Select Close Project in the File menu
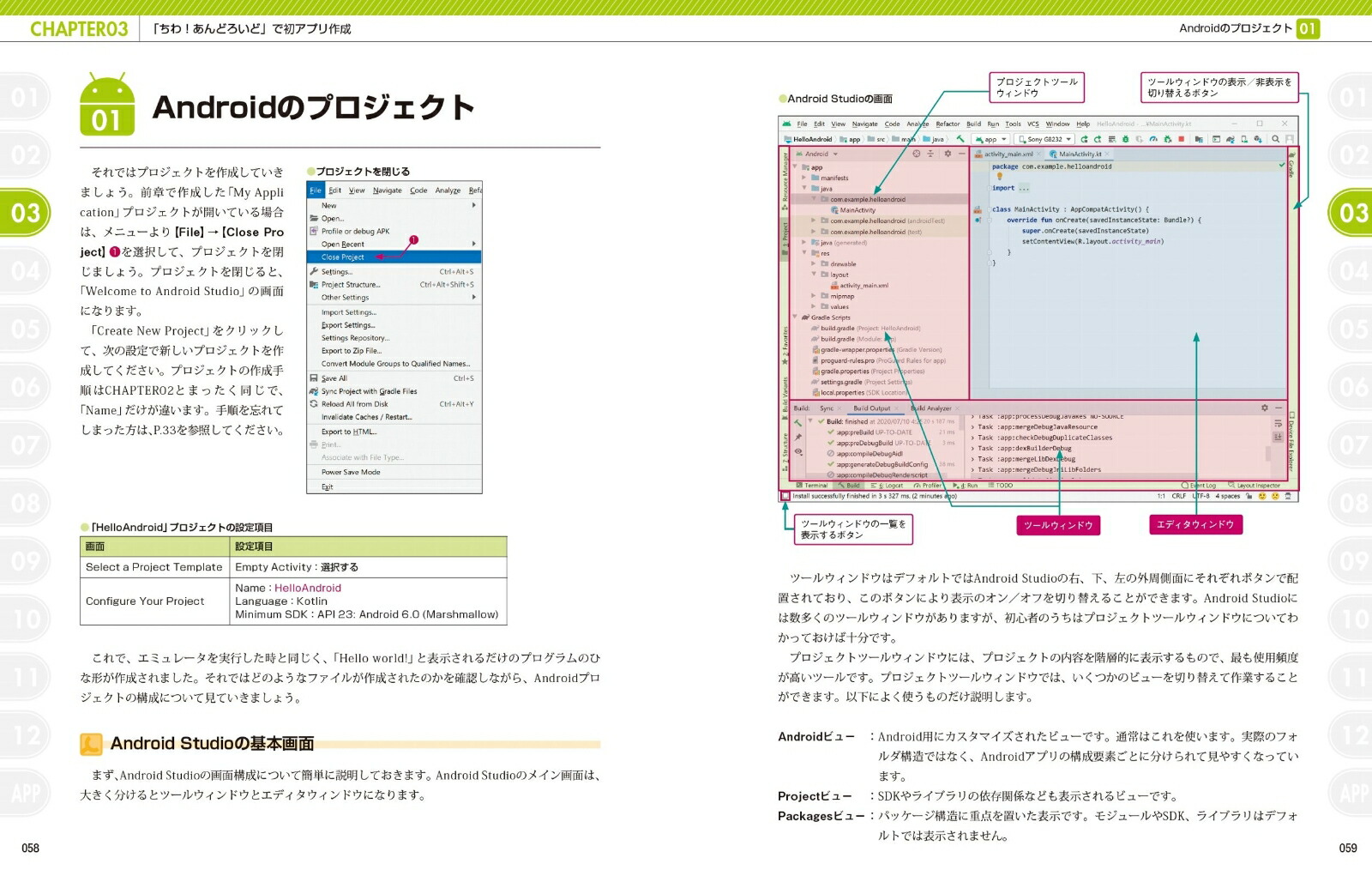Screen dimensions: 1372x876 [x=394, y=257]
